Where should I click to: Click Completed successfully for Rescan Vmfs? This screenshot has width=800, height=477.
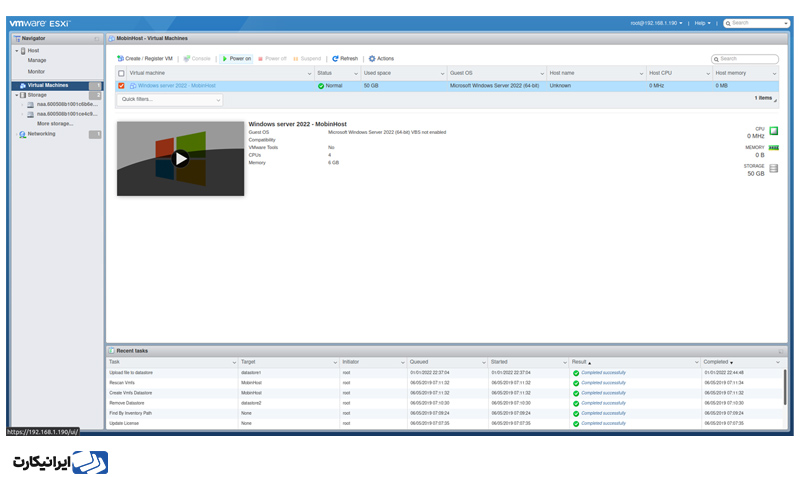pos(603,383)
